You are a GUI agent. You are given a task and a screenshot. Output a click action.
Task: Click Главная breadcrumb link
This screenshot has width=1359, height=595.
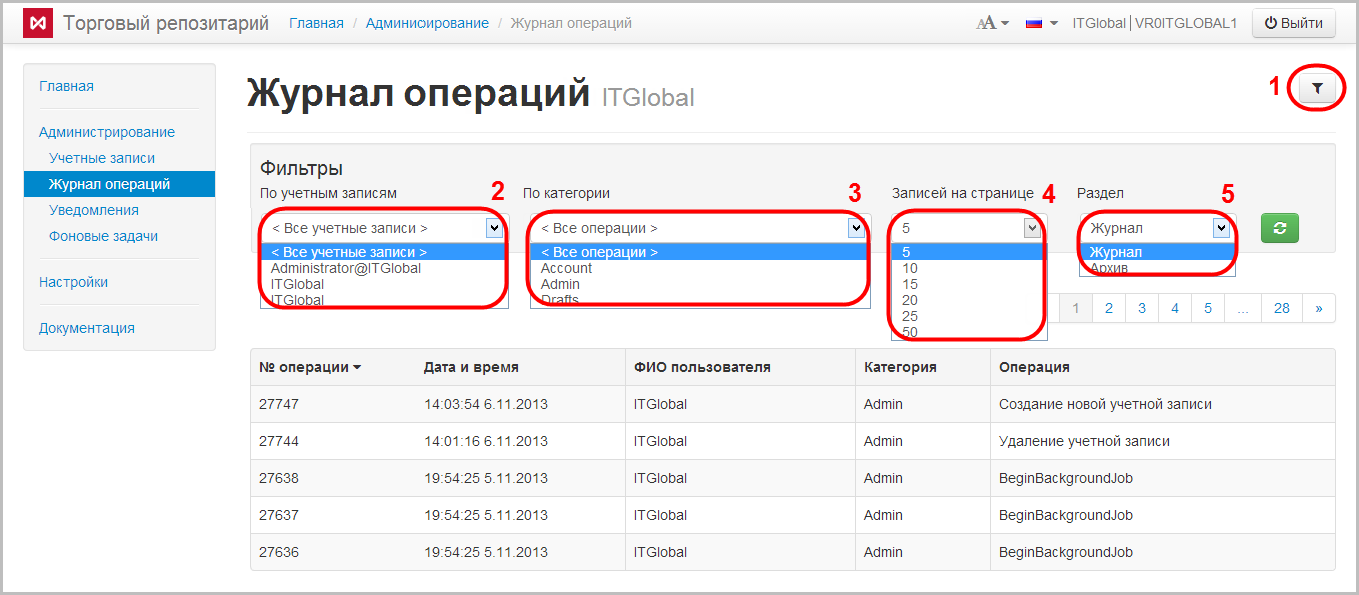pos(316,23)
